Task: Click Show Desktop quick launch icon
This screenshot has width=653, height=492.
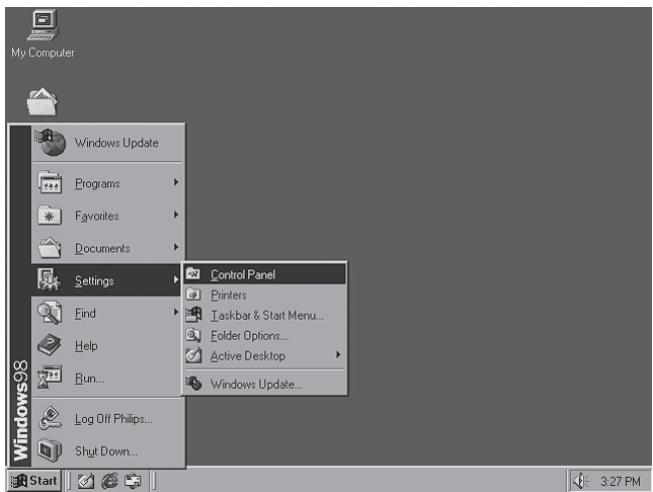Action: 86,481
